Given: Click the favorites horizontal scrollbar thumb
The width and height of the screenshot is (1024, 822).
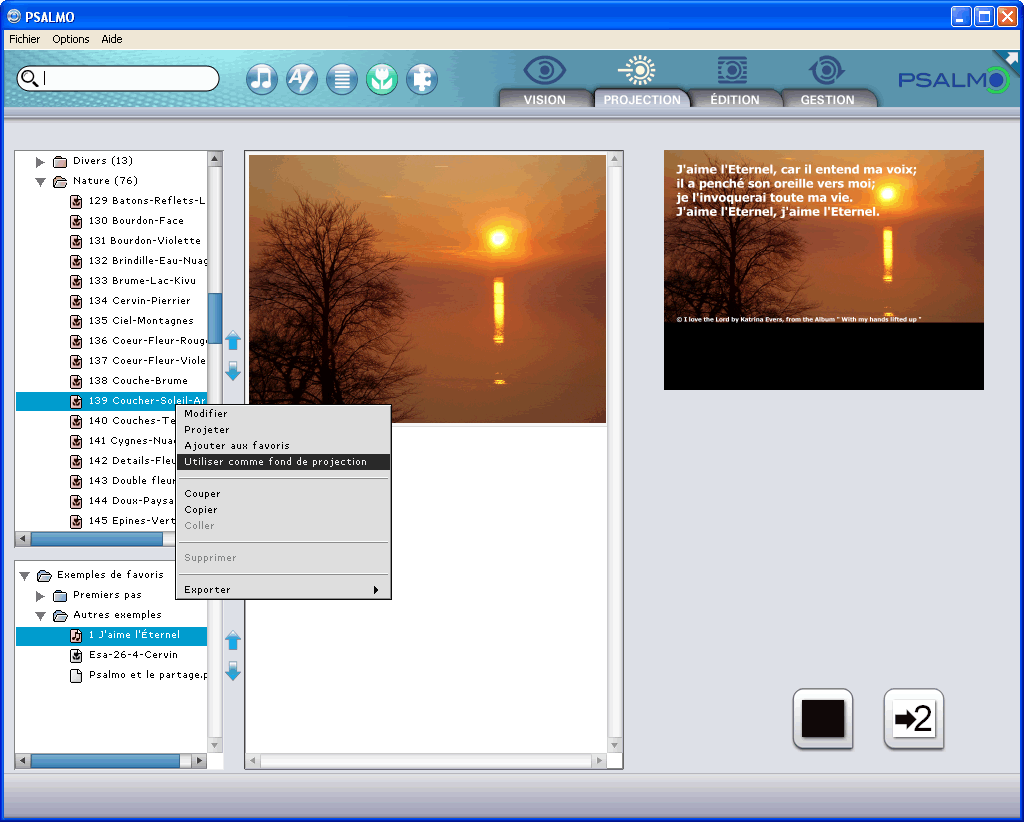Looking at the screenshot, I should [x=105, y=761].
